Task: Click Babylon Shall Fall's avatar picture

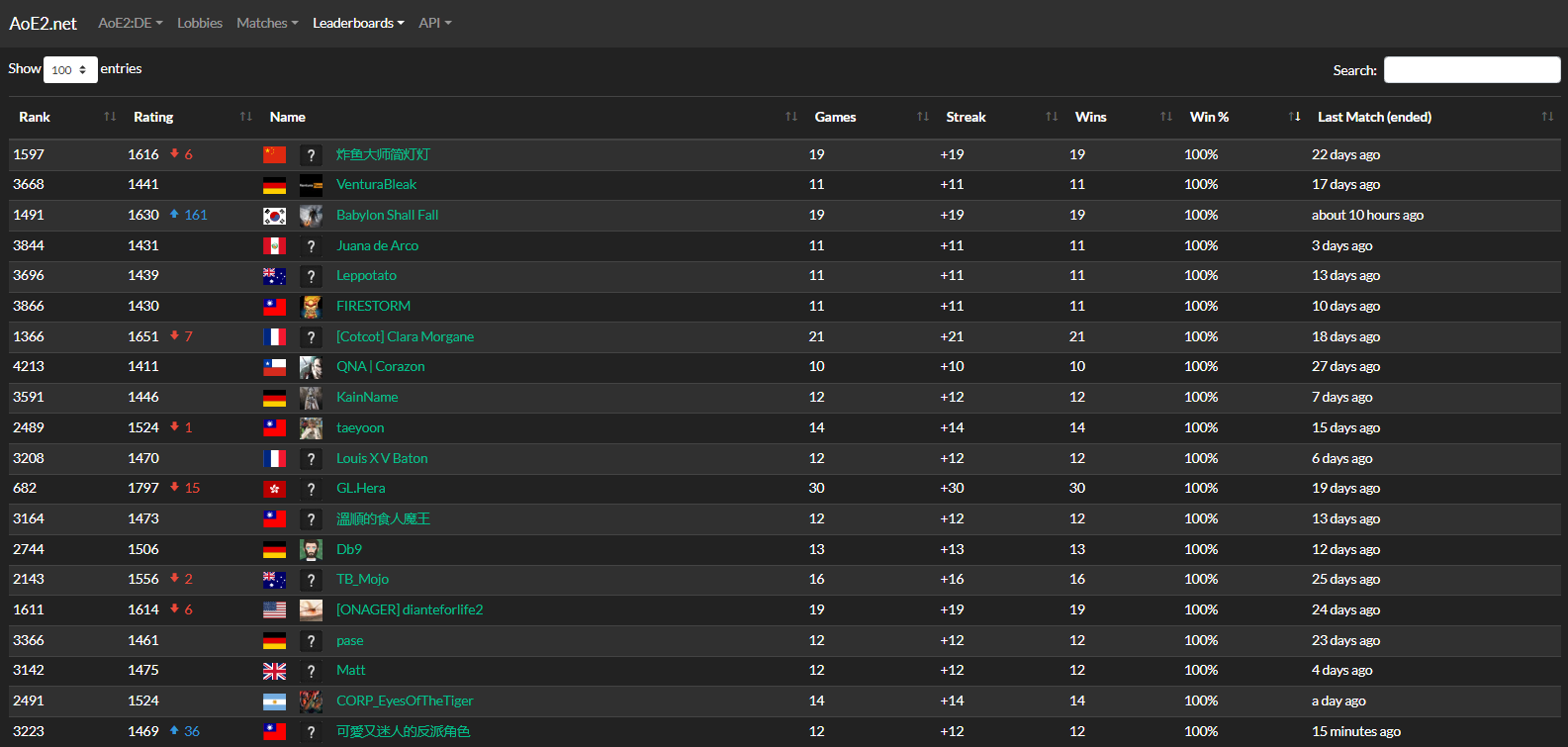Action: click(x=311, y=215)
